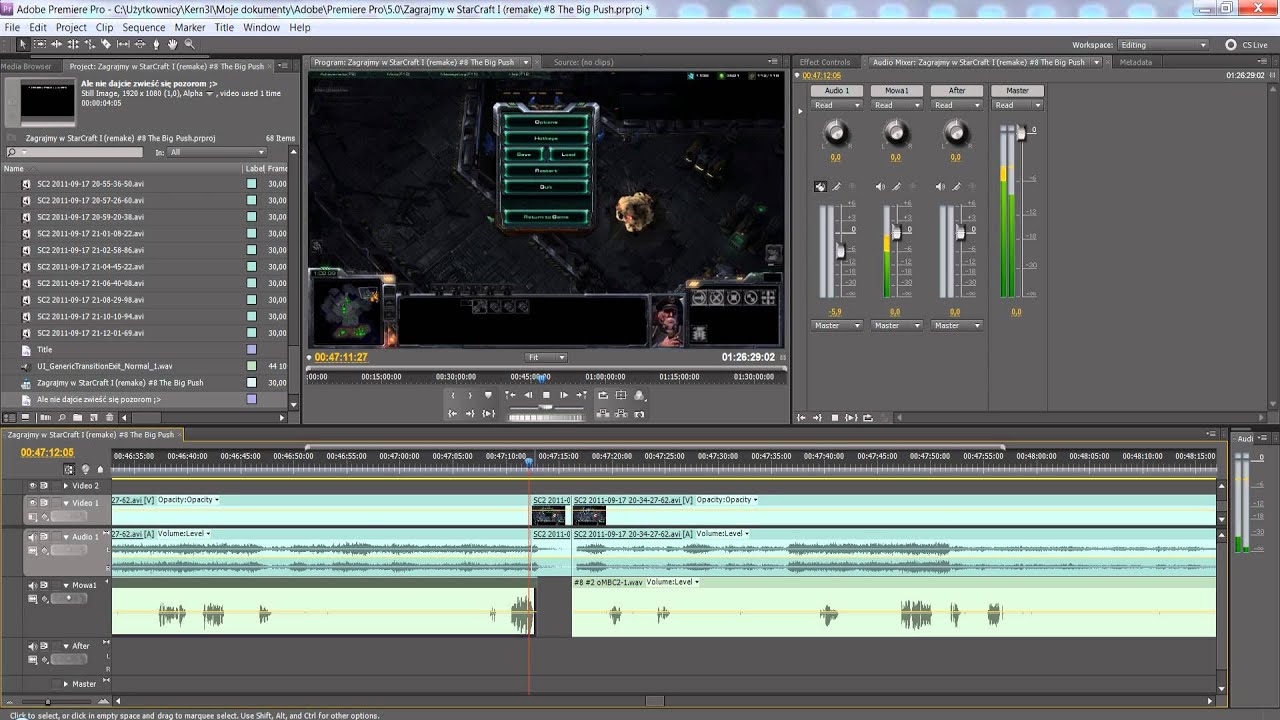The width and height of the screenshot is (1280, 720).
Task: Activate the Razor tool
Action: (106, 44)
